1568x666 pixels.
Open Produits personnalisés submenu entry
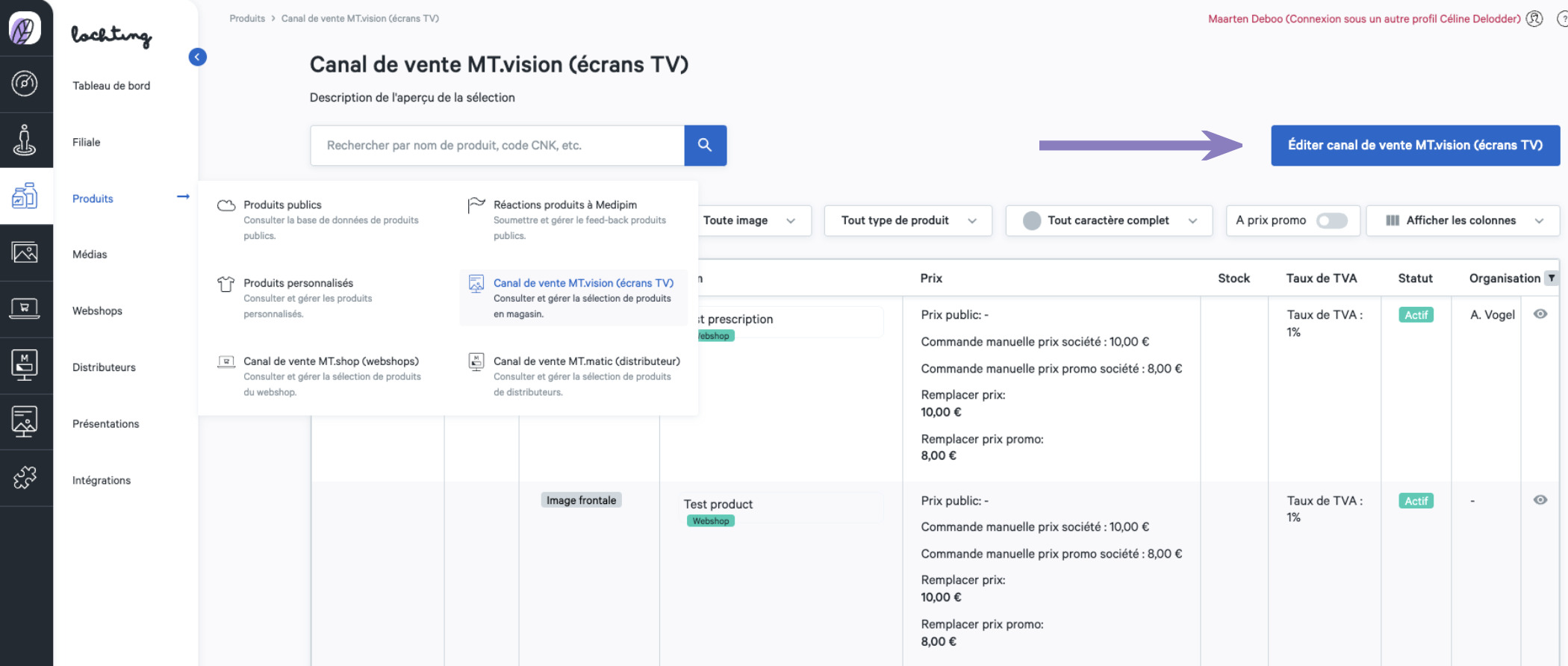pos(324,298)
